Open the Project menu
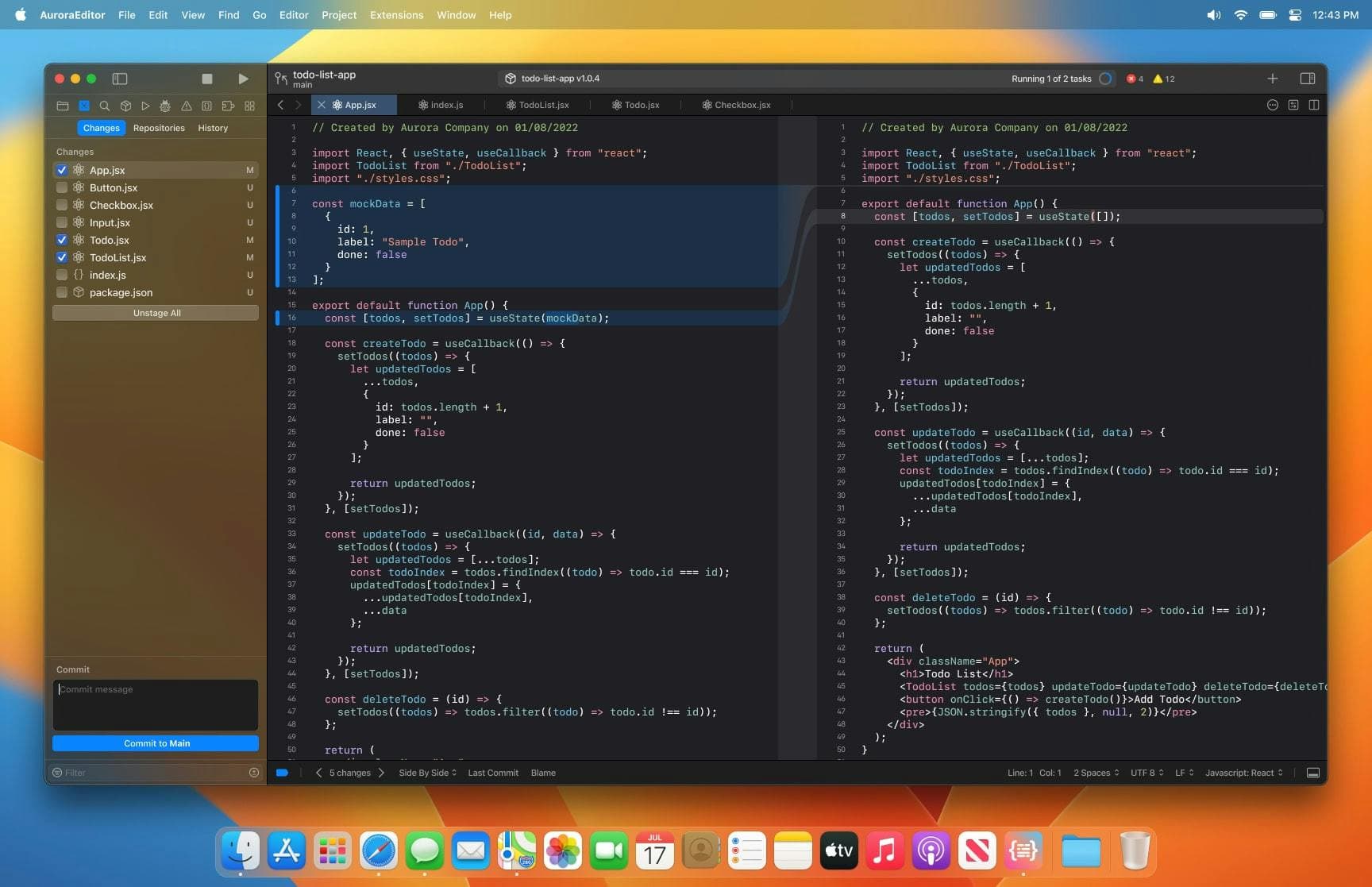1372x887 pixels. tap(339, 15)
